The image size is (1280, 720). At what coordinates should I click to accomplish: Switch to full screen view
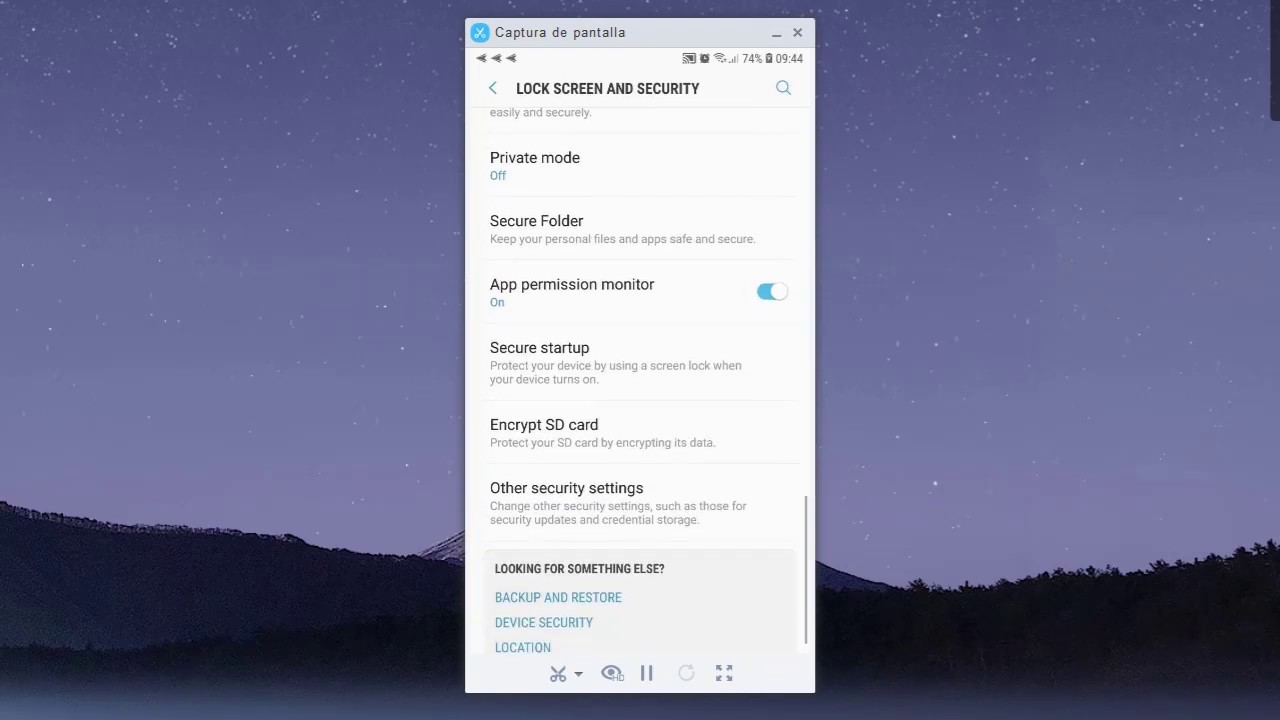tap(724, 674)
